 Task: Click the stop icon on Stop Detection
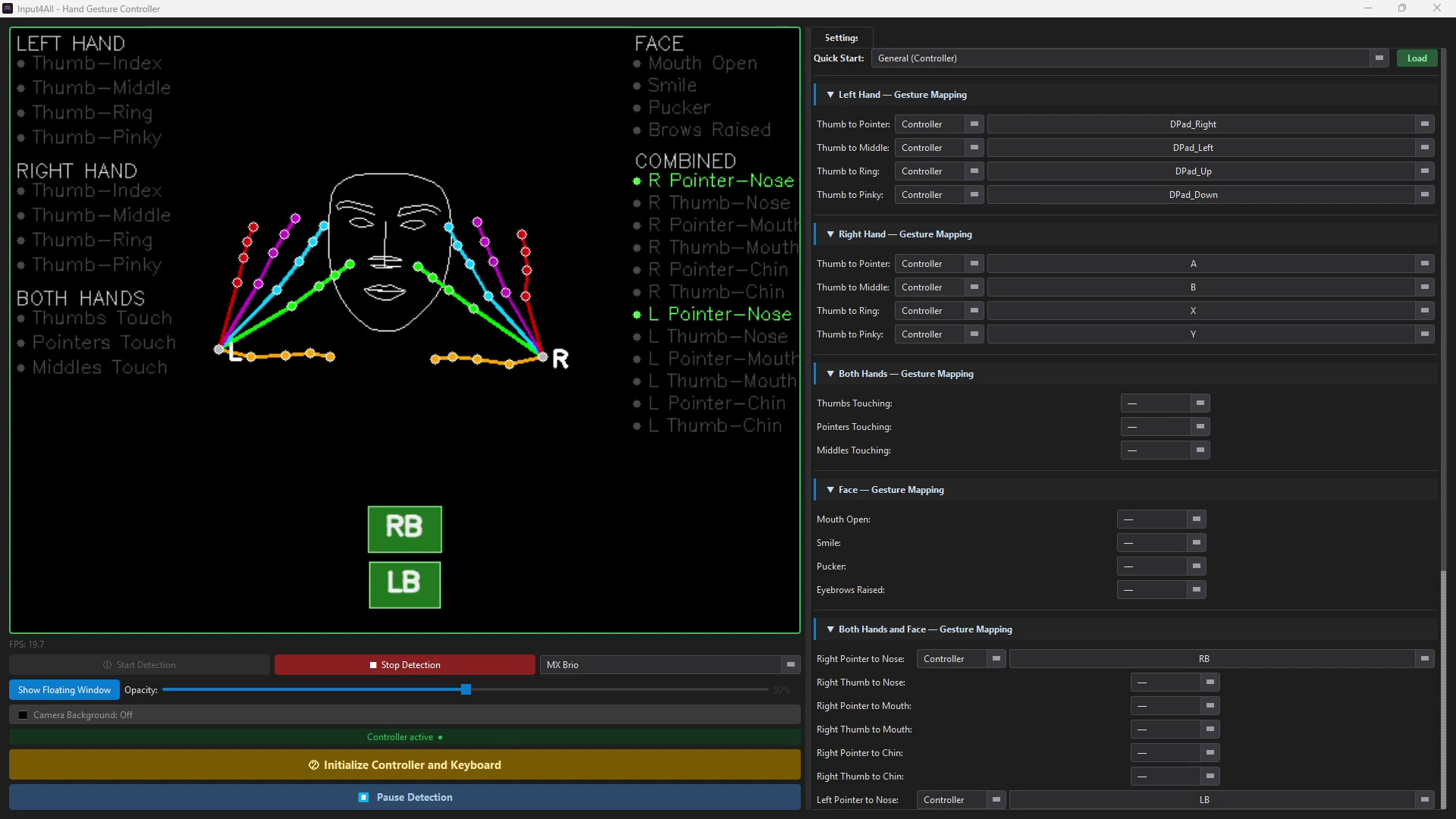point(373,665)
